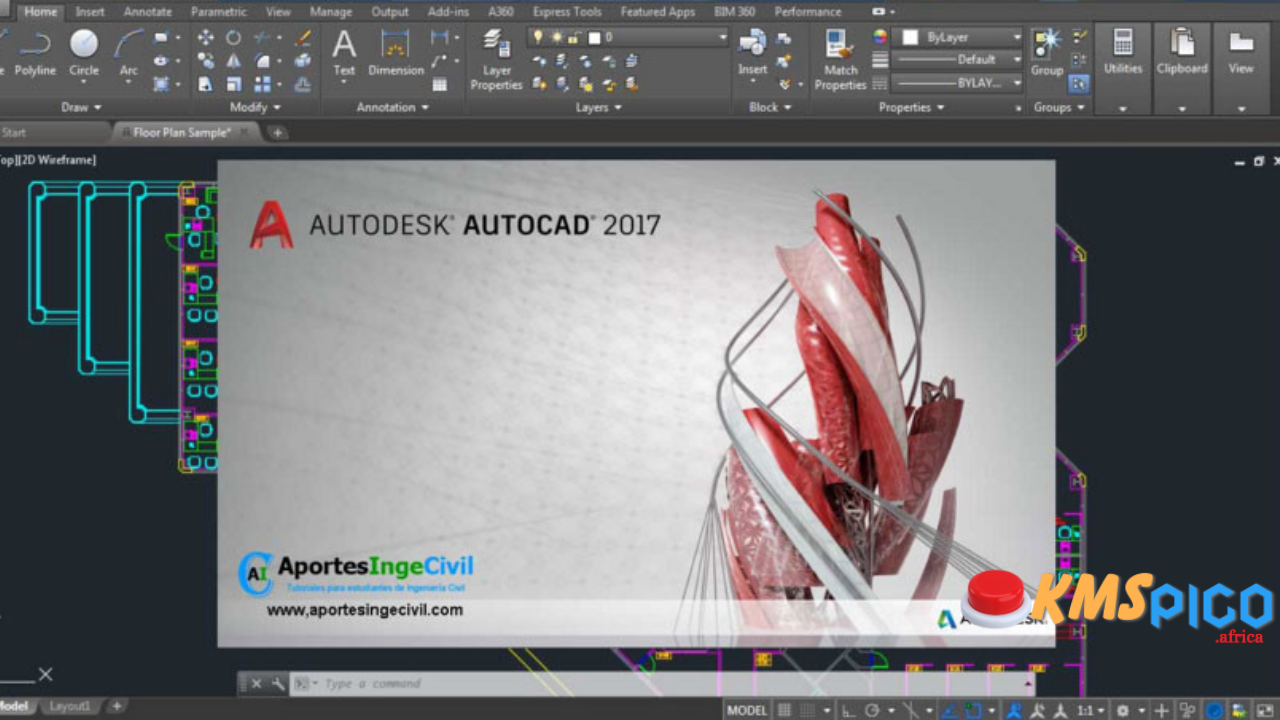Expand the Annotation panel
Screen dimensions: 1280x720
(x=392, y=107)
